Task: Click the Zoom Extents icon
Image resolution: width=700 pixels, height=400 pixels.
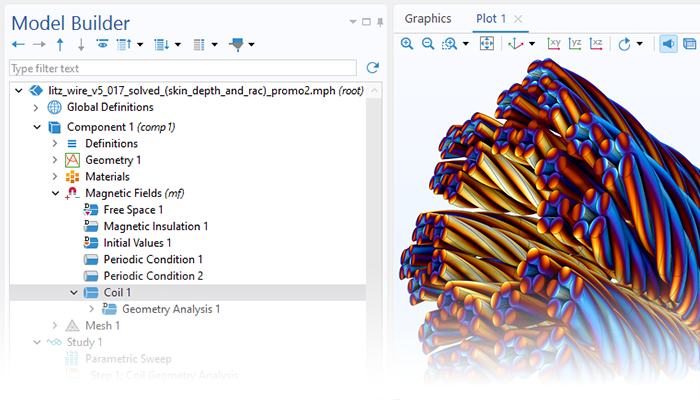Action: 487,44
